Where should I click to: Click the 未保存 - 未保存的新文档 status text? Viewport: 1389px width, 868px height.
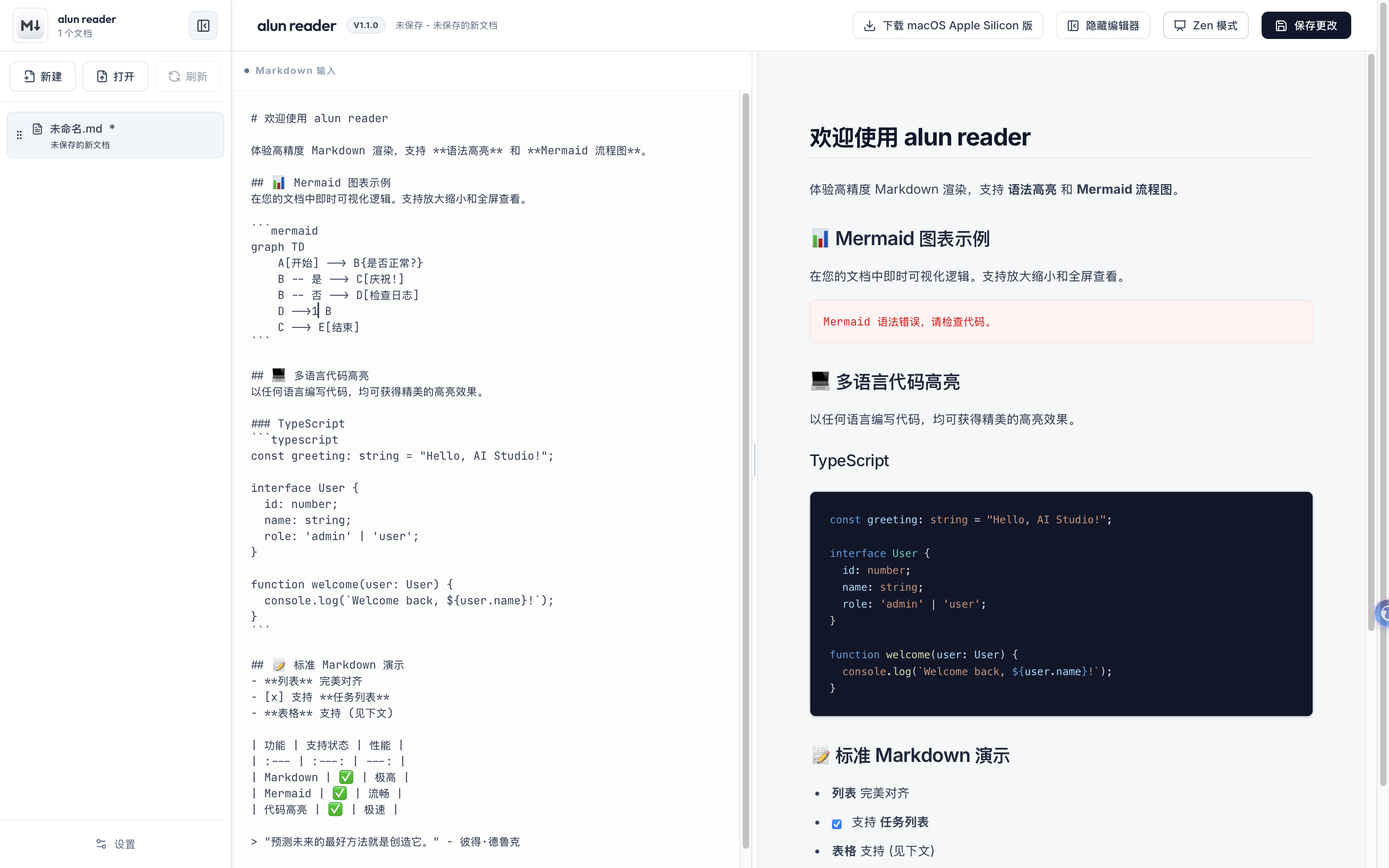[x=446, y=25]
